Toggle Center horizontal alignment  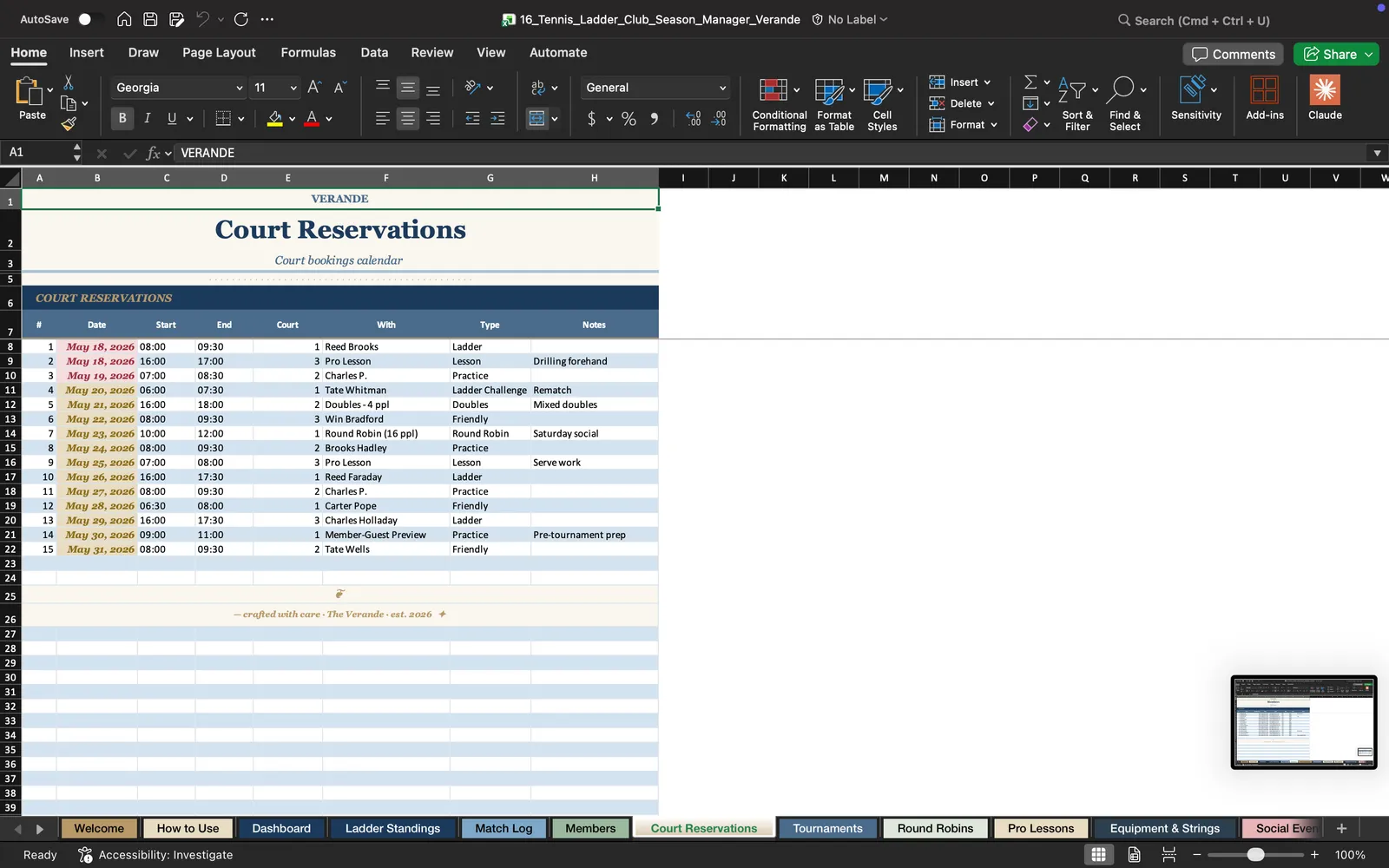(x=407, y=118)
